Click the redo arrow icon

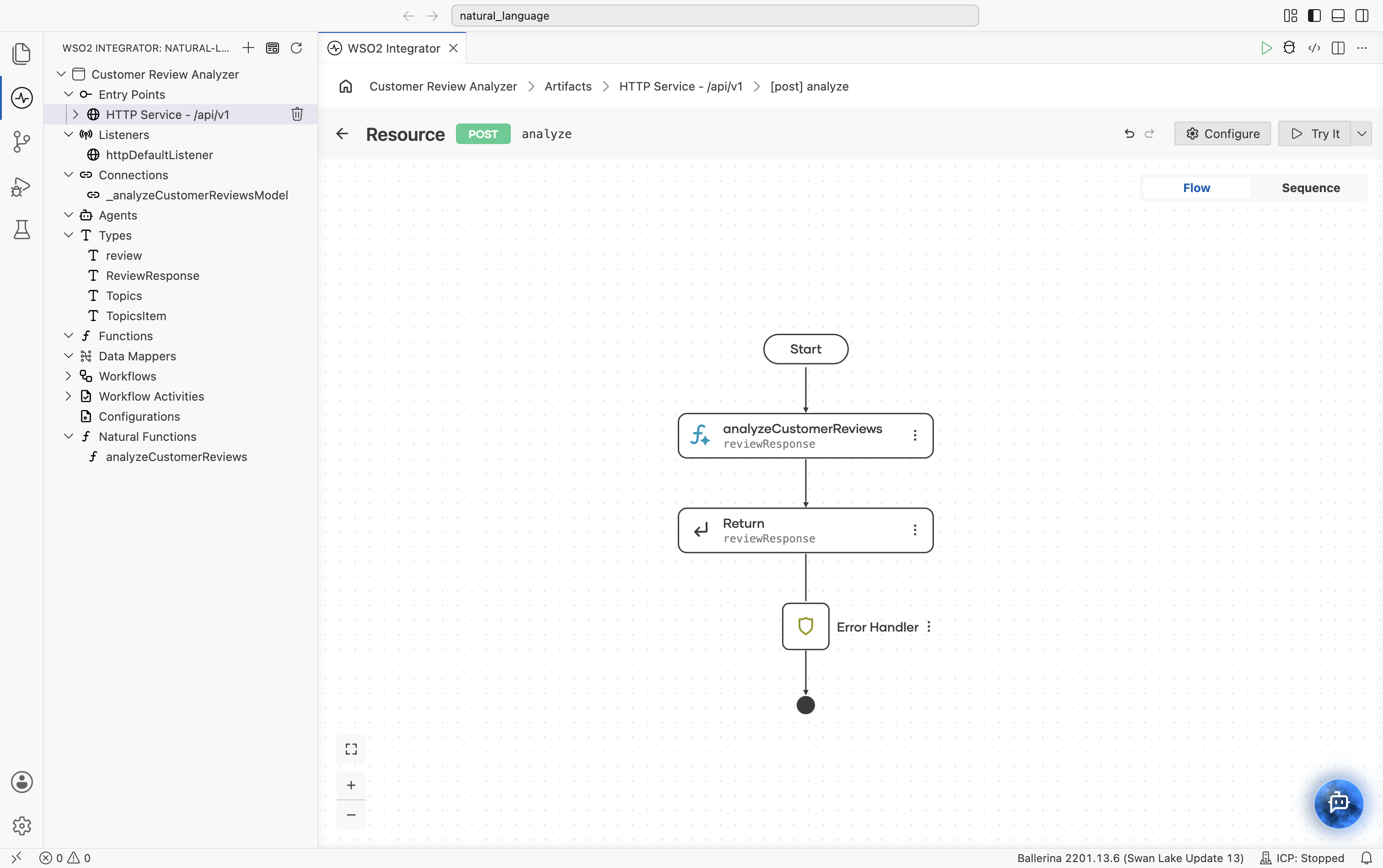1149,134
